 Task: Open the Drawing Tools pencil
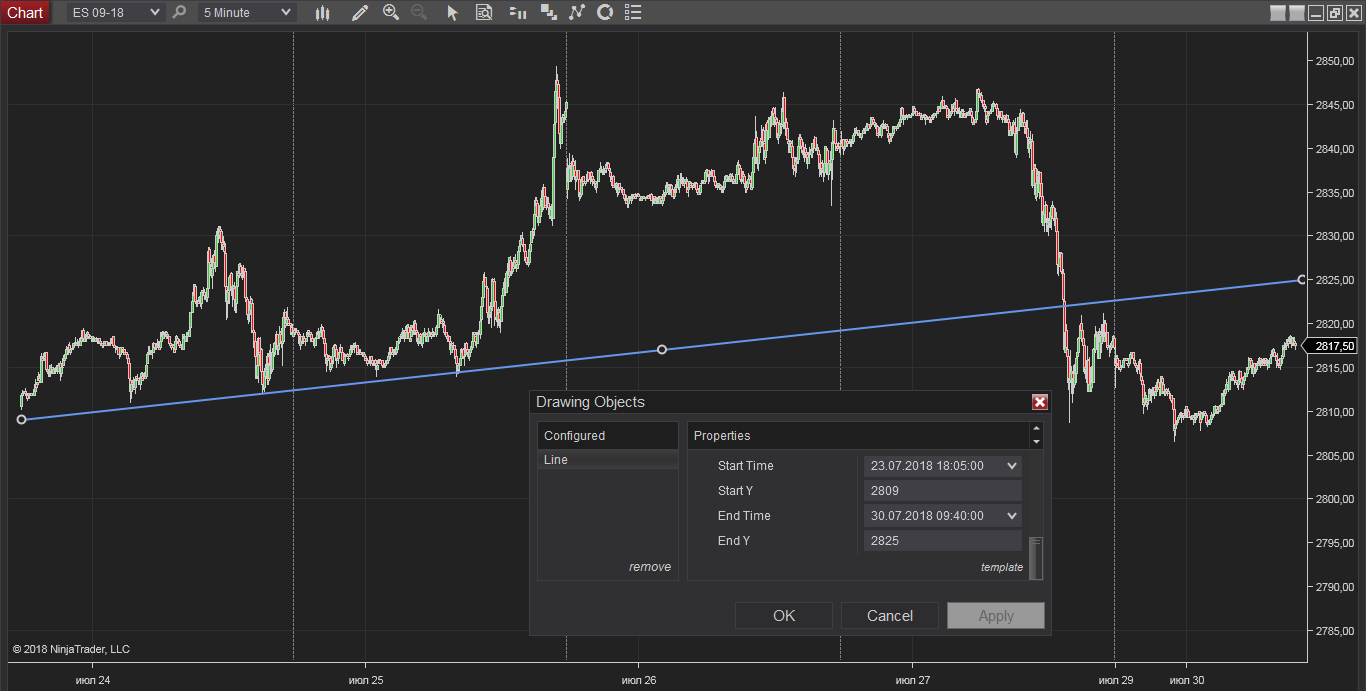click(359, 12)
